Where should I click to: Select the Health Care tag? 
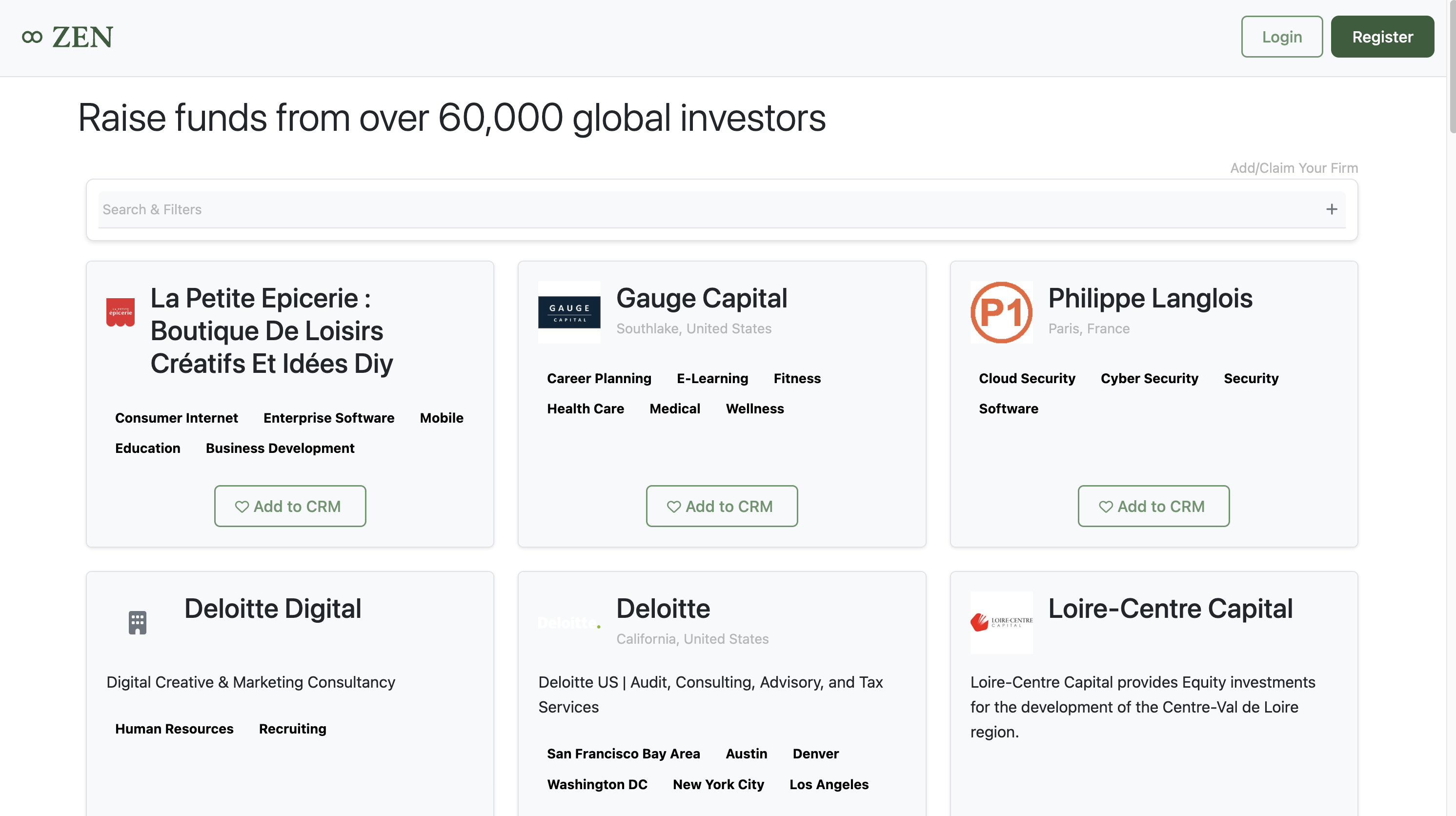pyautogui.click(x=586, y=408)
